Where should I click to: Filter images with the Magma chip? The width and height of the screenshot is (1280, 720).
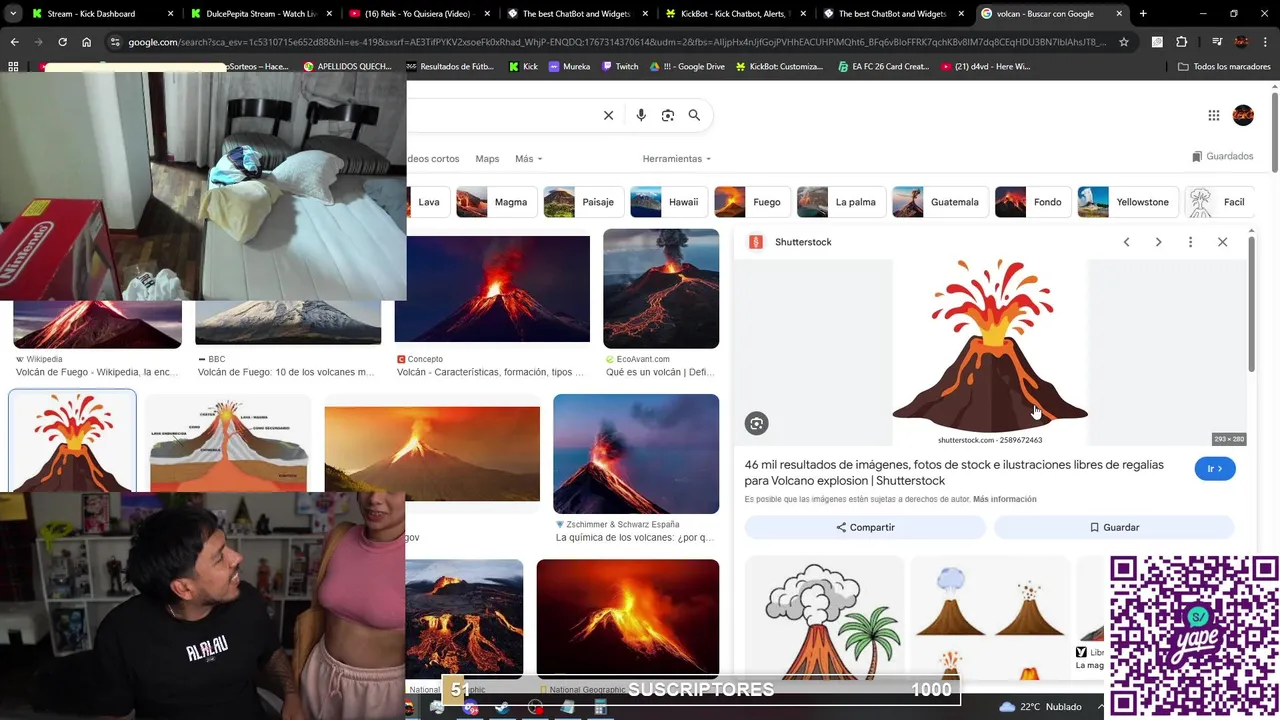tap(495, 202)
